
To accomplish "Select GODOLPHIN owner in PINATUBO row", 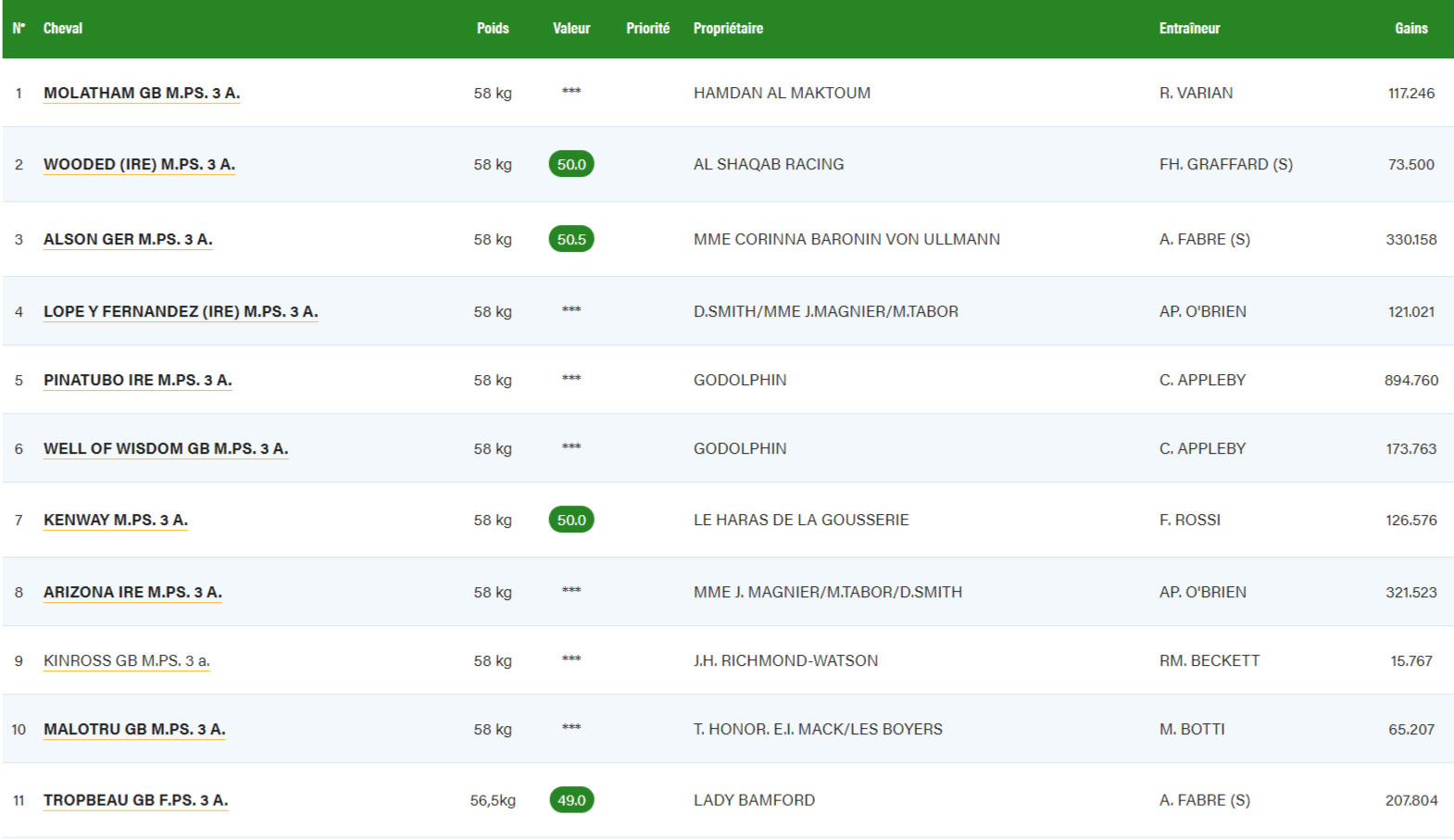I will click(x=740, y=381).
